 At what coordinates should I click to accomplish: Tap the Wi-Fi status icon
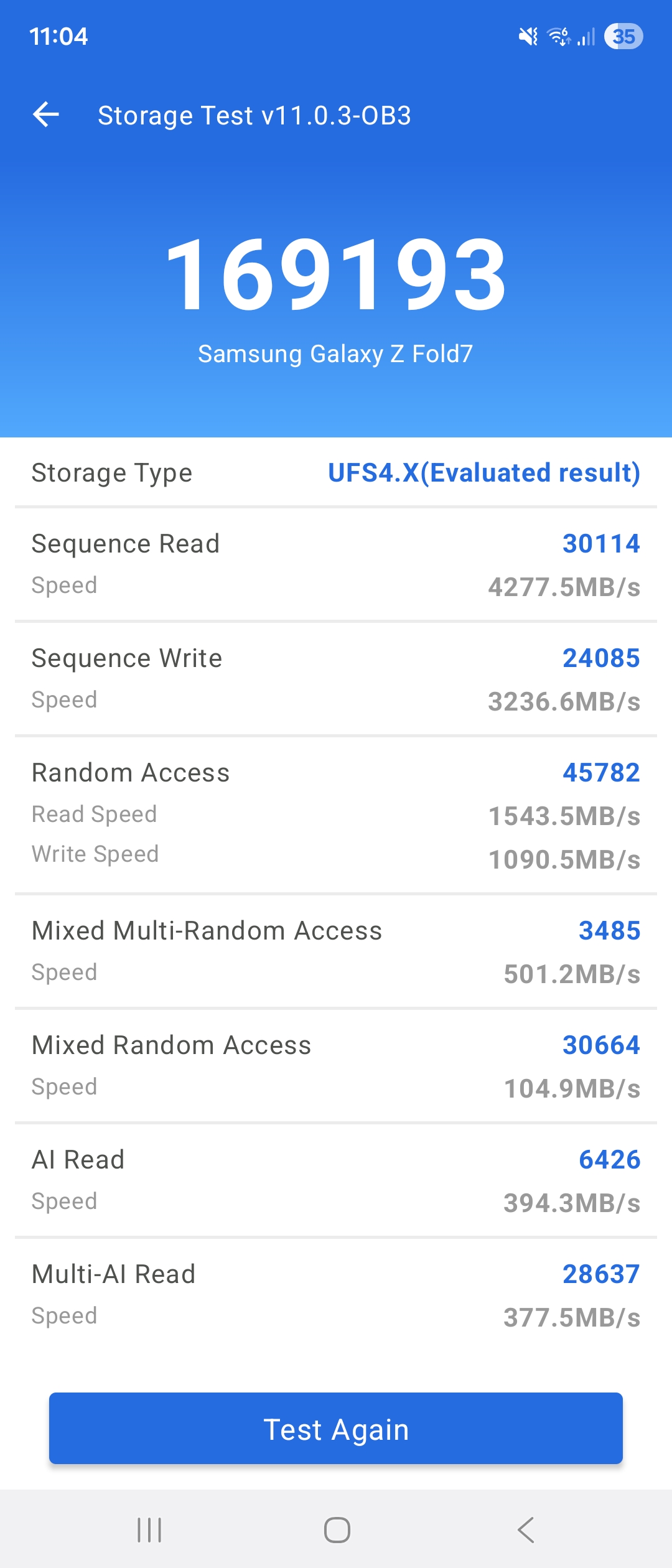pos(559,37)
